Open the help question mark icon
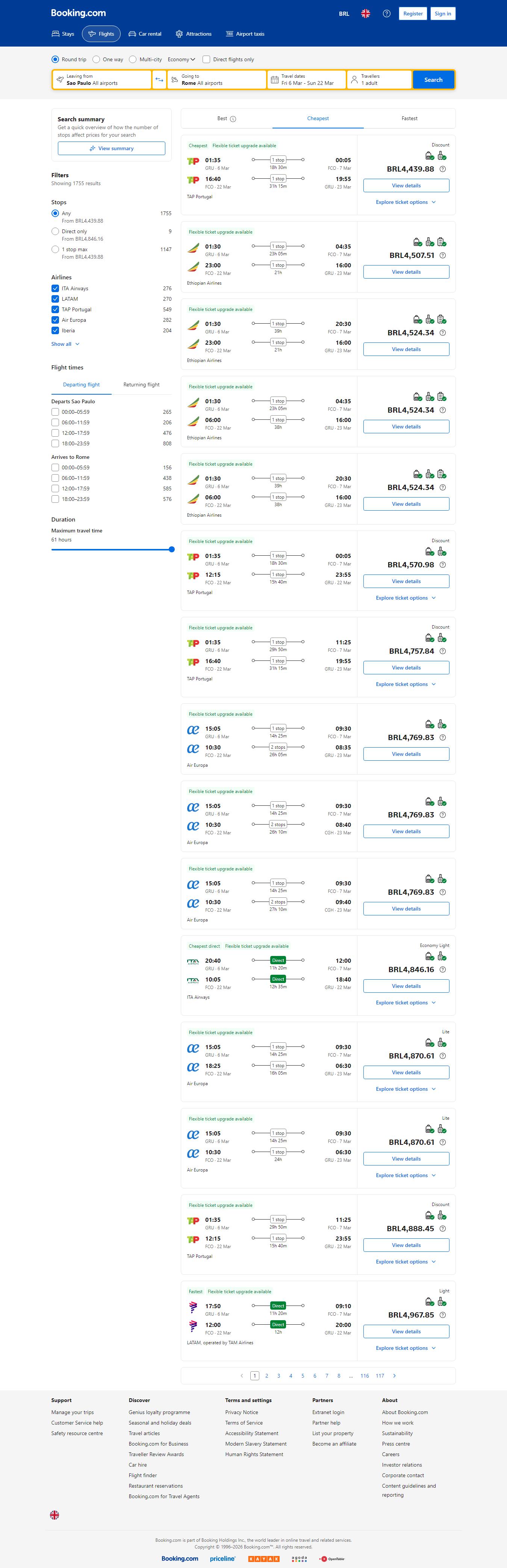 pyautogui.click(x=386, y=14)
